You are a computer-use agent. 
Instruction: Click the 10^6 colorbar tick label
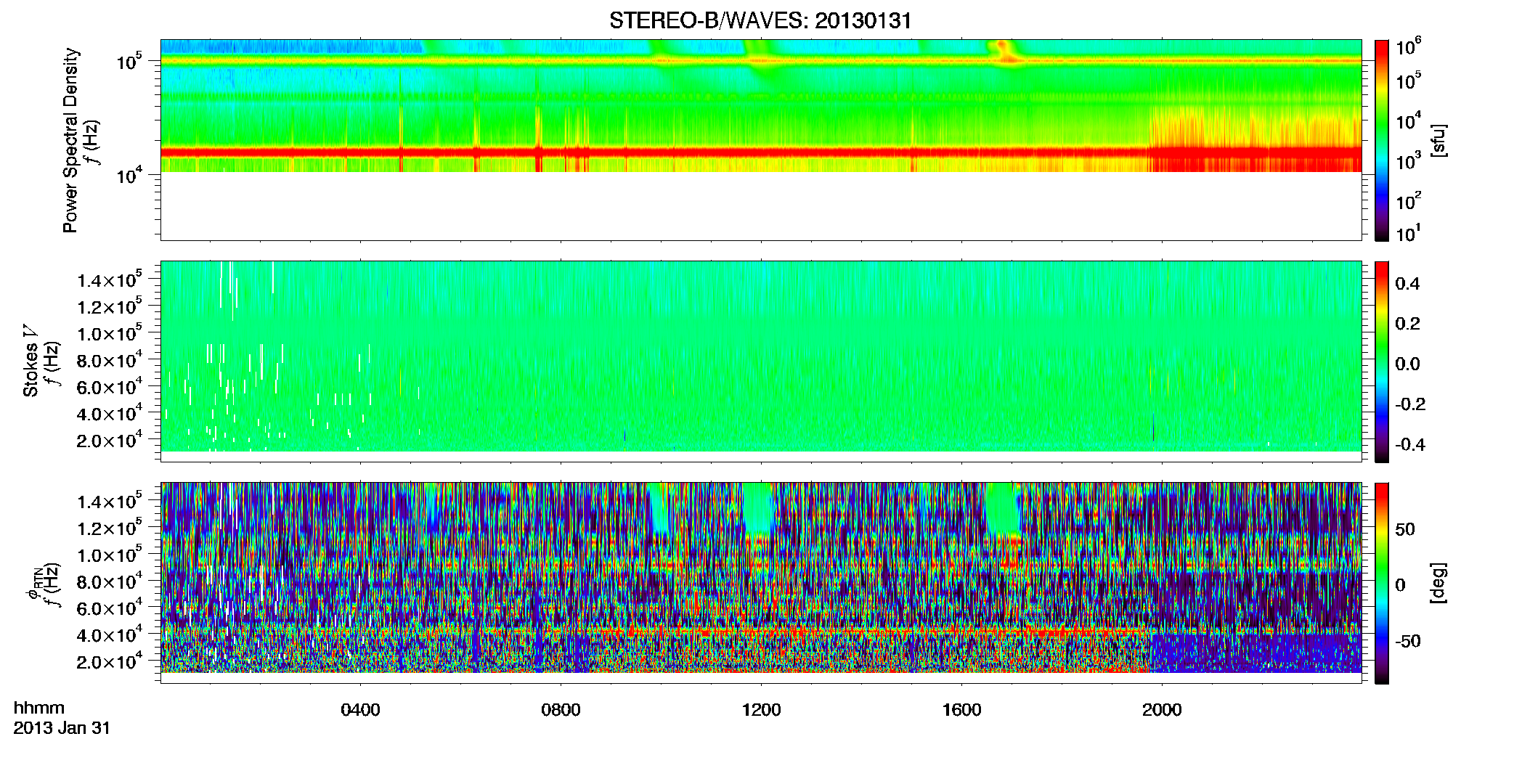(1409, 47)
